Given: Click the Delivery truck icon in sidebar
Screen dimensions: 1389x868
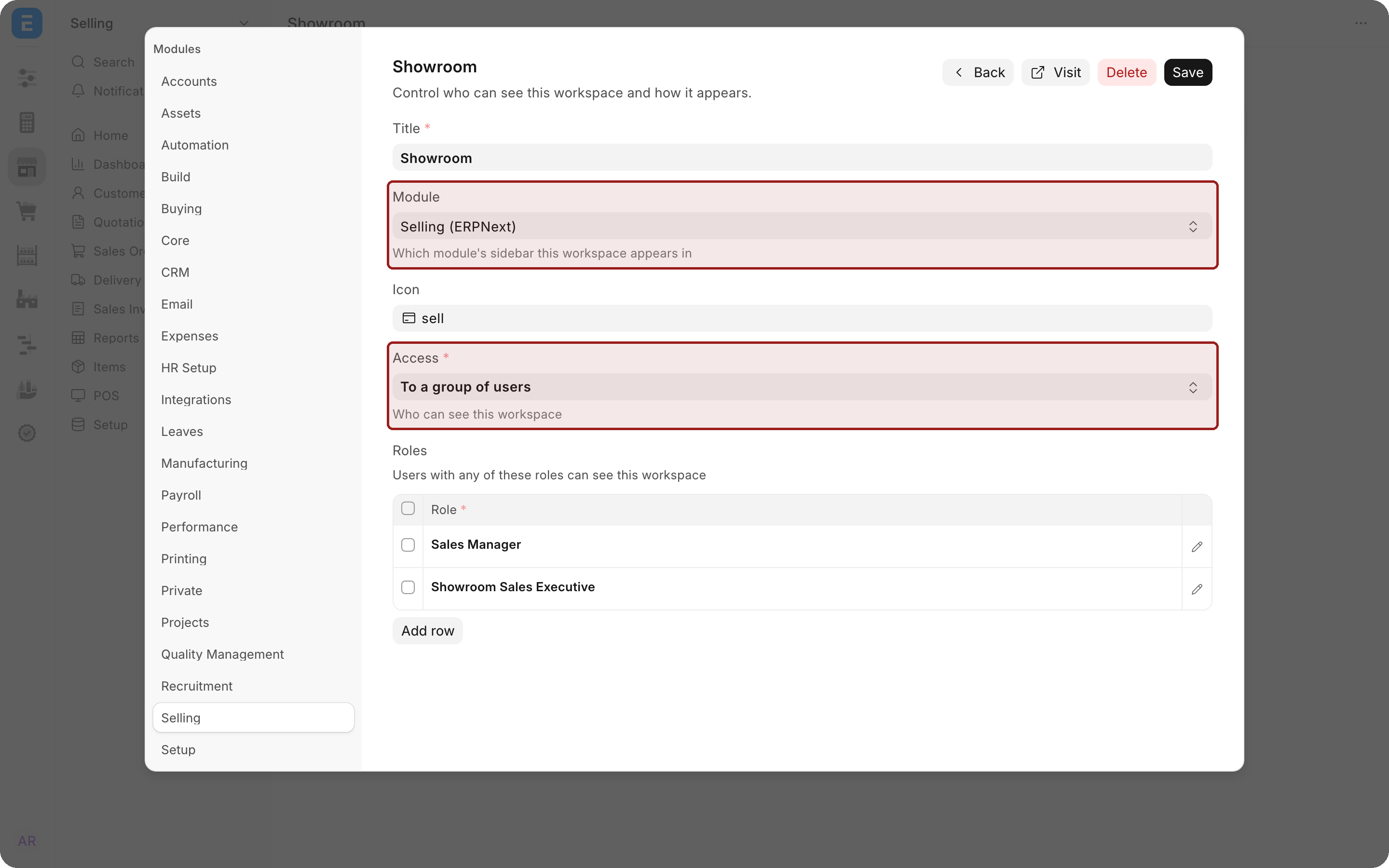Looking at the screenshot, I should pyautogui.click(x=78, y=280).
